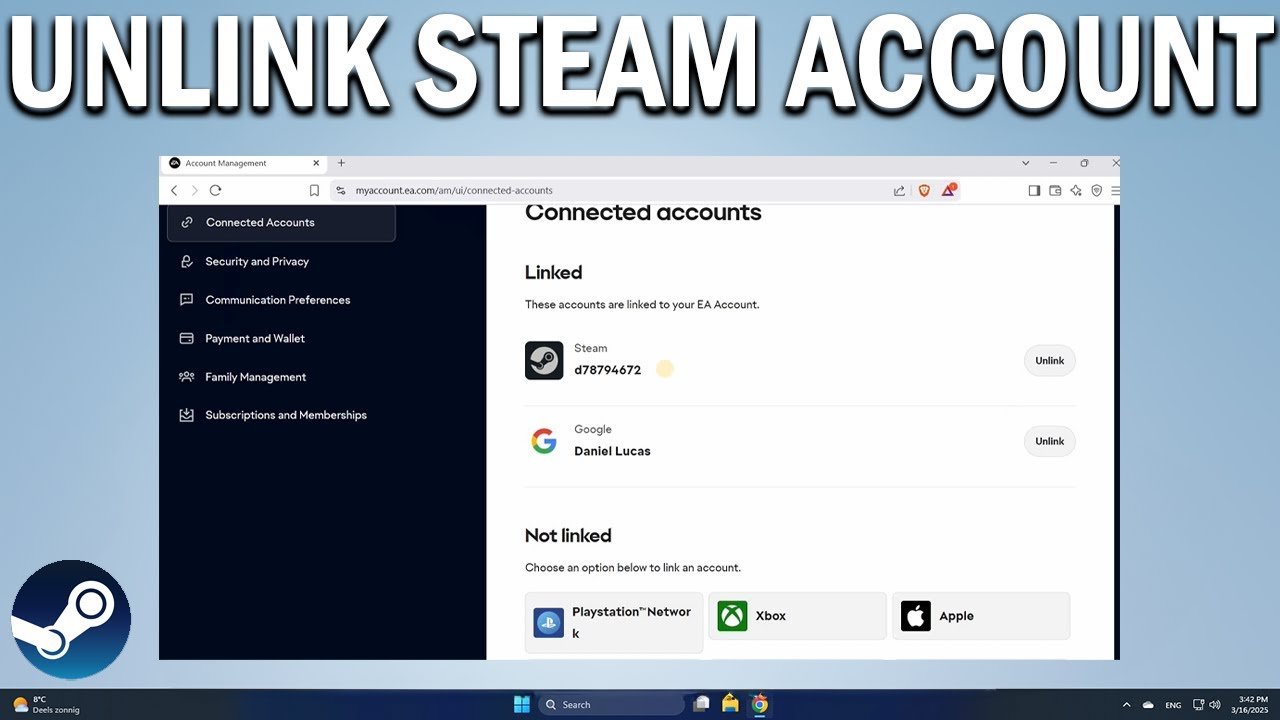Screen dimensions: 1280x720
Task: Open the Leo AI sparkle icon
Action: [1076, 190]
